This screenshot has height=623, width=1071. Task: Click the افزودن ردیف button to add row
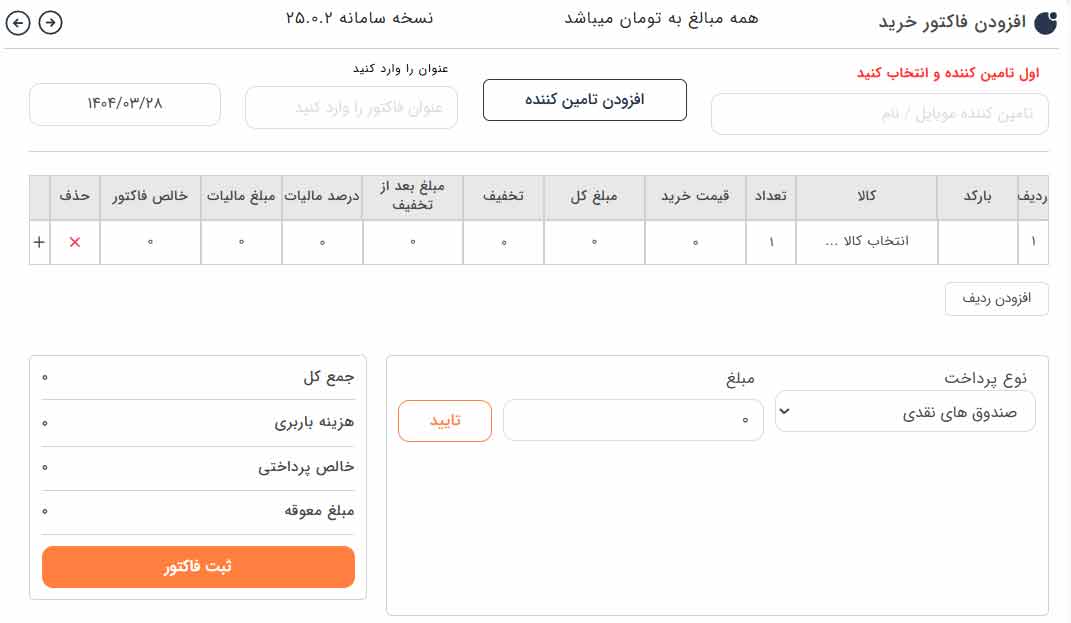pyautogui.click(x=997, y=299)
